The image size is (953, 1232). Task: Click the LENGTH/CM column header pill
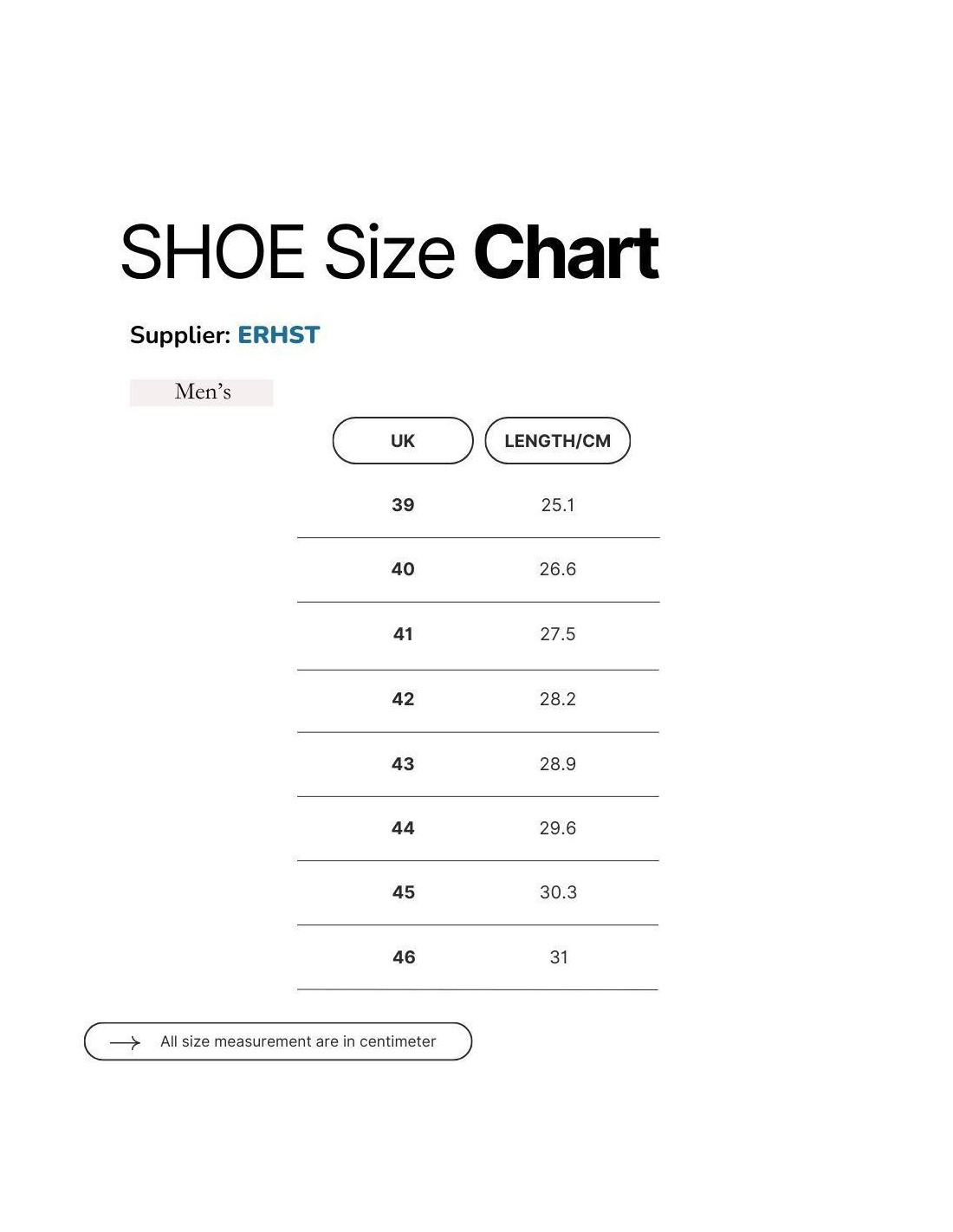(557, 441)
